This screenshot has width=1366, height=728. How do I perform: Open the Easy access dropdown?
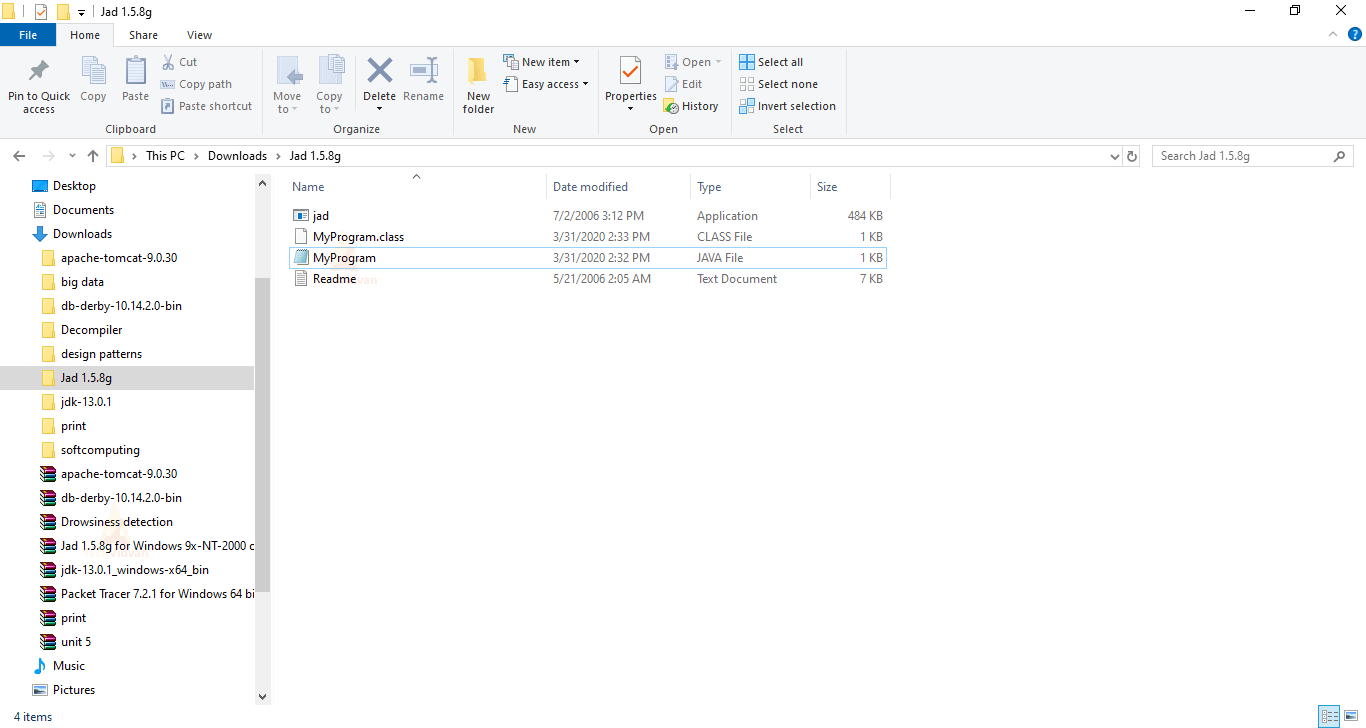(545, 84)
